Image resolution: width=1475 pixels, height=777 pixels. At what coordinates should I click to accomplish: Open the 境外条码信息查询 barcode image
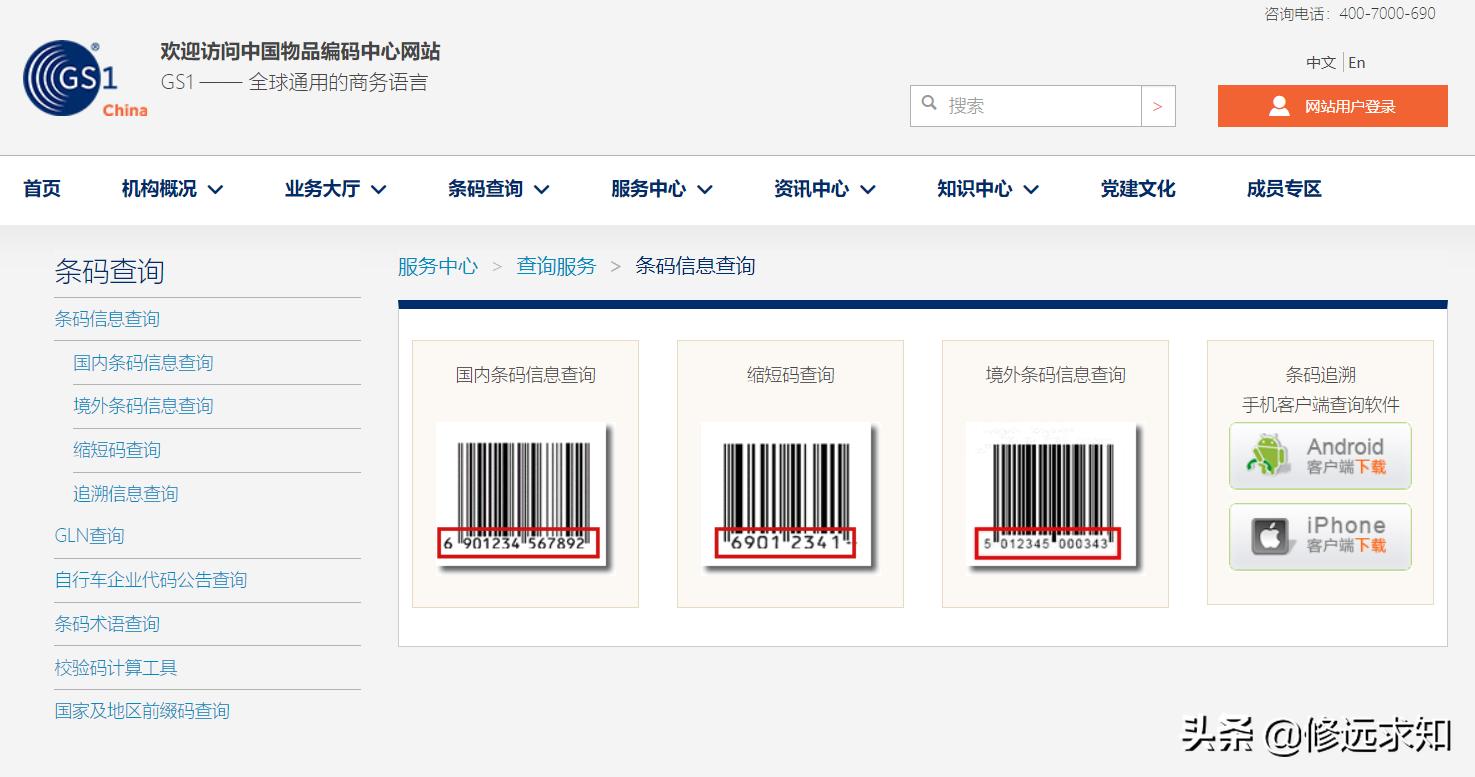pos(1054,497)
